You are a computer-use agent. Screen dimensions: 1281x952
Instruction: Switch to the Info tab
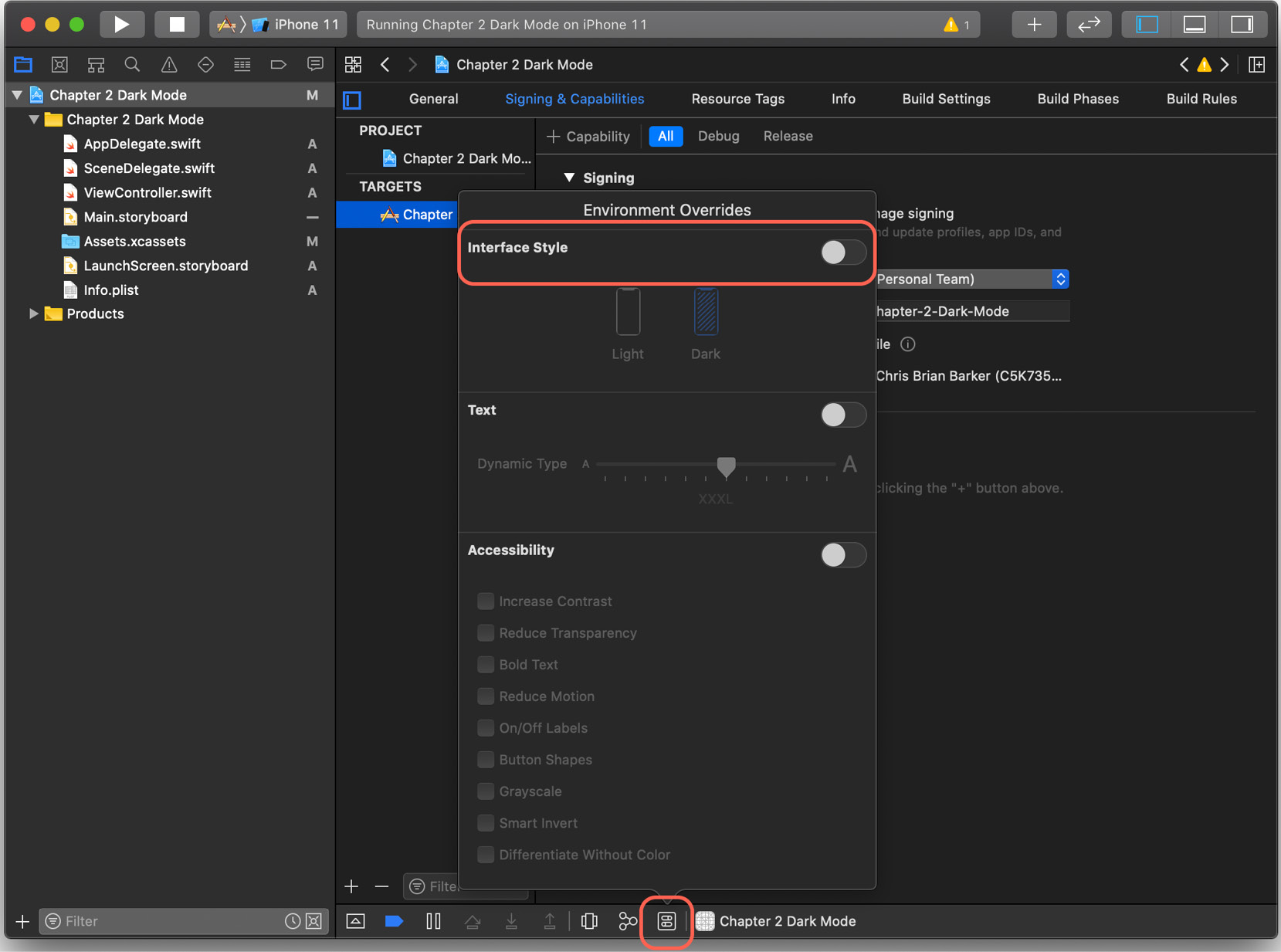click(843, 99)
